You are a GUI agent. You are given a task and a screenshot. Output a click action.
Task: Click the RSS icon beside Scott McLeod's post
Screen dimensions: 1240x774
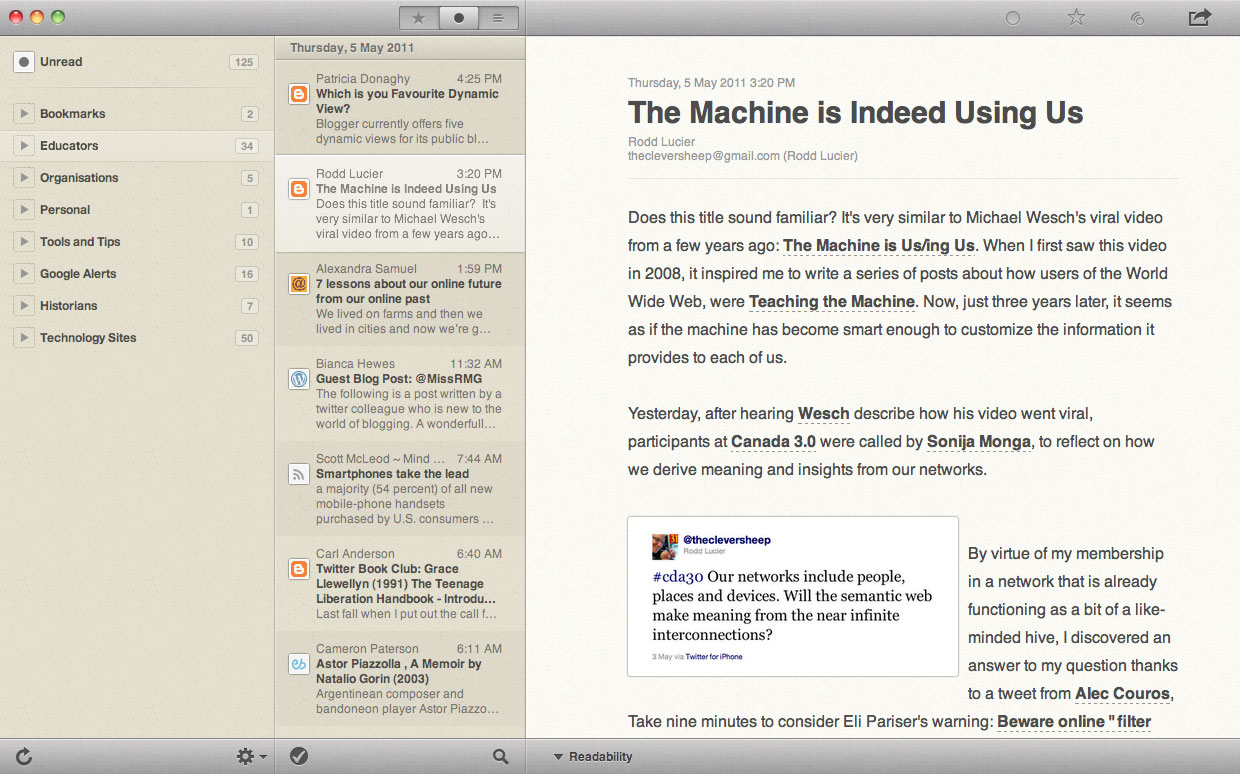[298, 474]
